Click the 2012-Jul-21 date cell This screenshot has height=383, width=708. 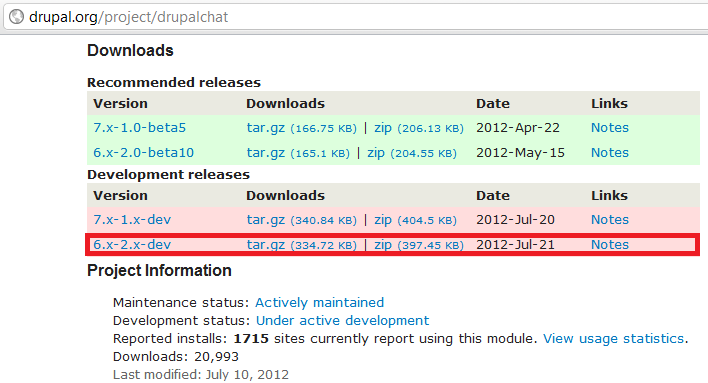515,244
